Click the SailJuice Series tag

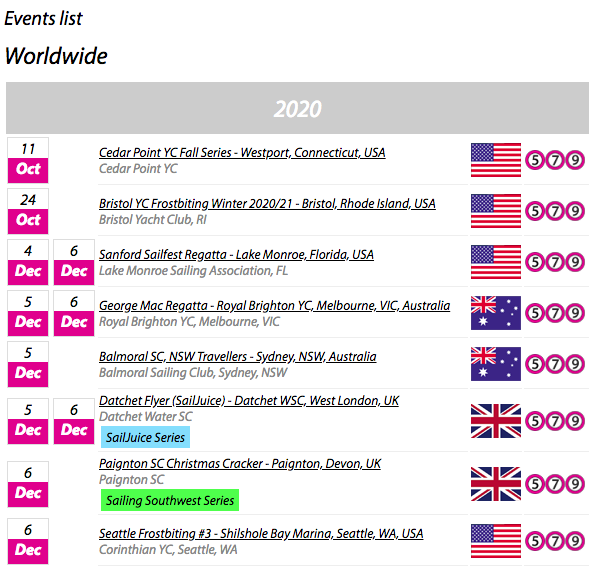pos(145,437)
